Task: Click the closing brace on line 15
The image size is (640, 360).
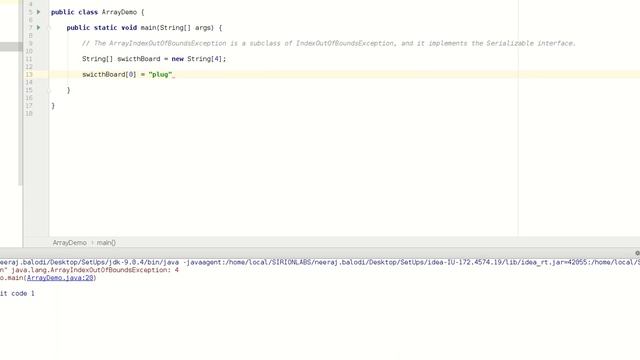Action: pos(69,90)
